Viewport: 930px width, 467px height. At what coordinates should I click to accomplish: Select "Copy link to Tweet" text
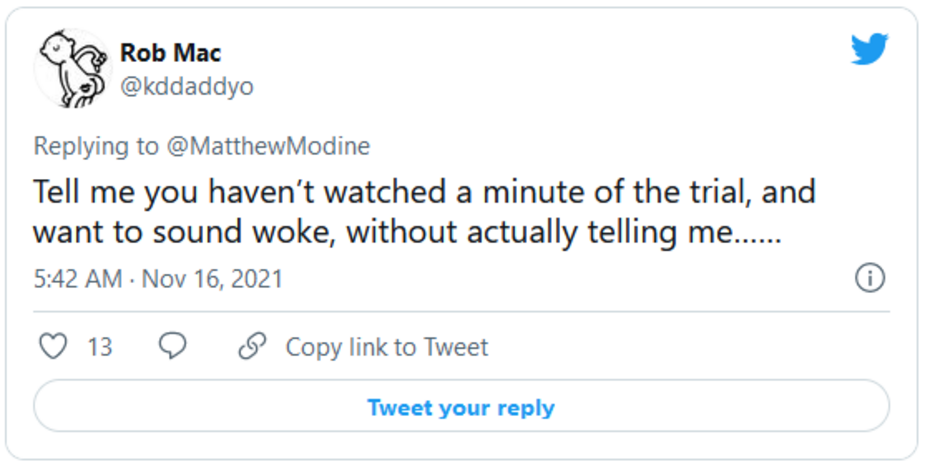click(x=387, y=347)
